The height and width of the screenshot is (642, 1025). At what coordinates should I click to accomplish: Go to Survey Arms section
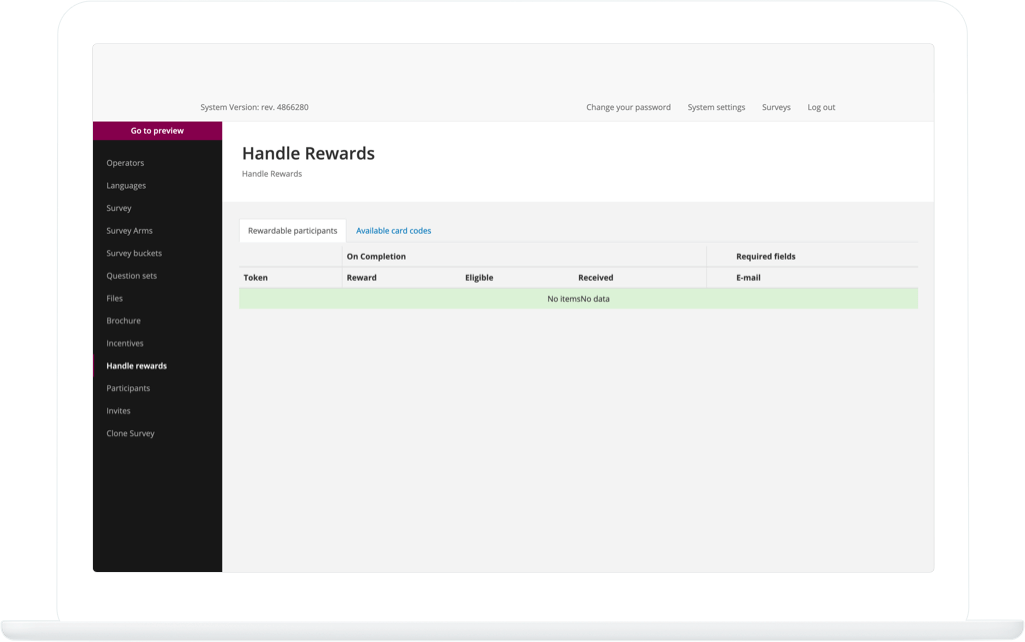tap(129, 231)
